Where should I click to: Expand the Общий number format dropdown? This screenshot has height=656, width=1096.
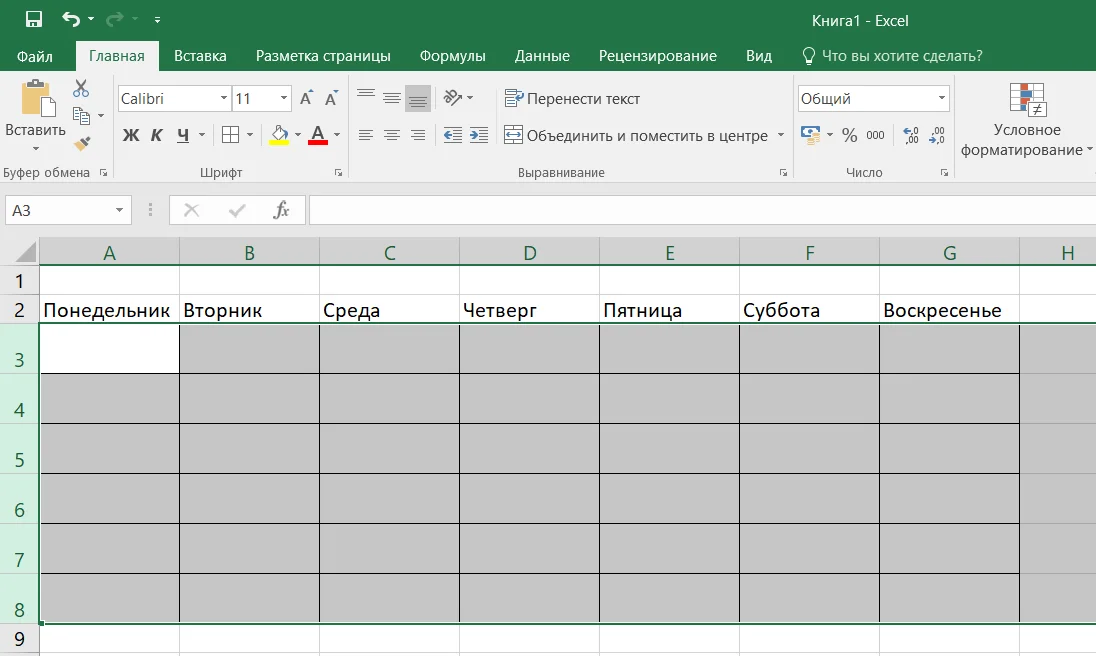click(x=942, y=99)
